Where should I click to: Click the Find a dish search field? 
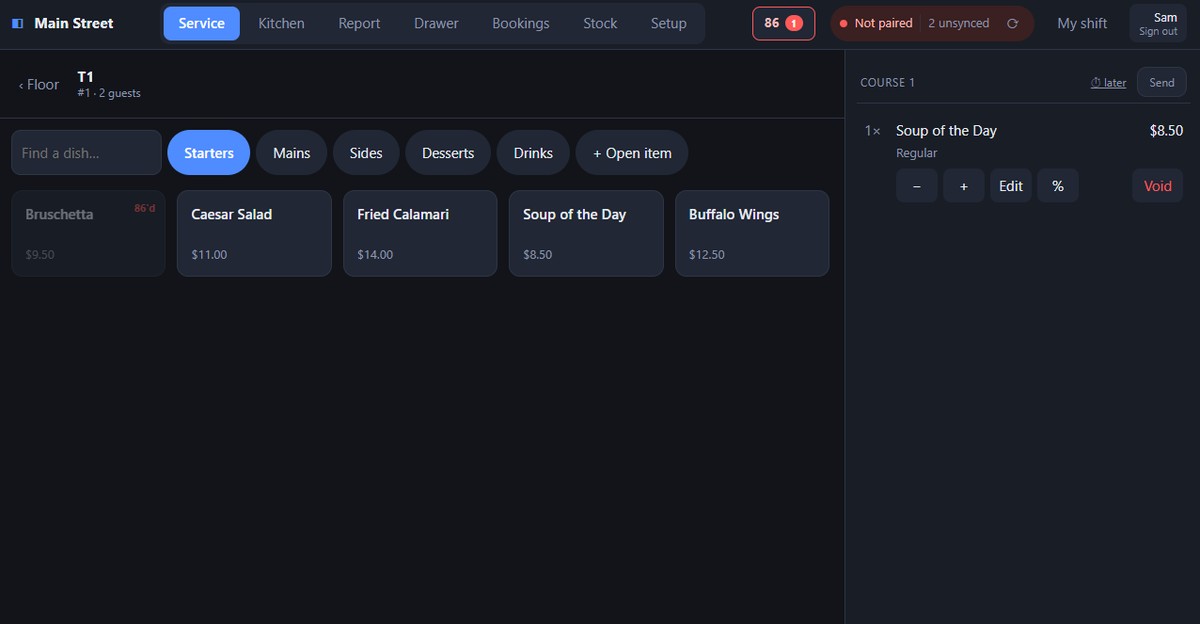[86, 153]
